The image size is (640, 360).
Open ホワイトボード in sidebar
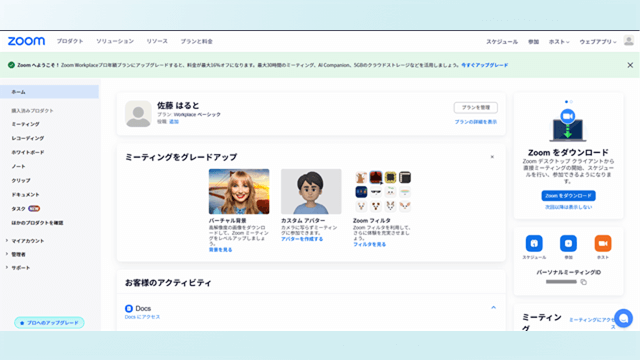[x=28, y=152]
